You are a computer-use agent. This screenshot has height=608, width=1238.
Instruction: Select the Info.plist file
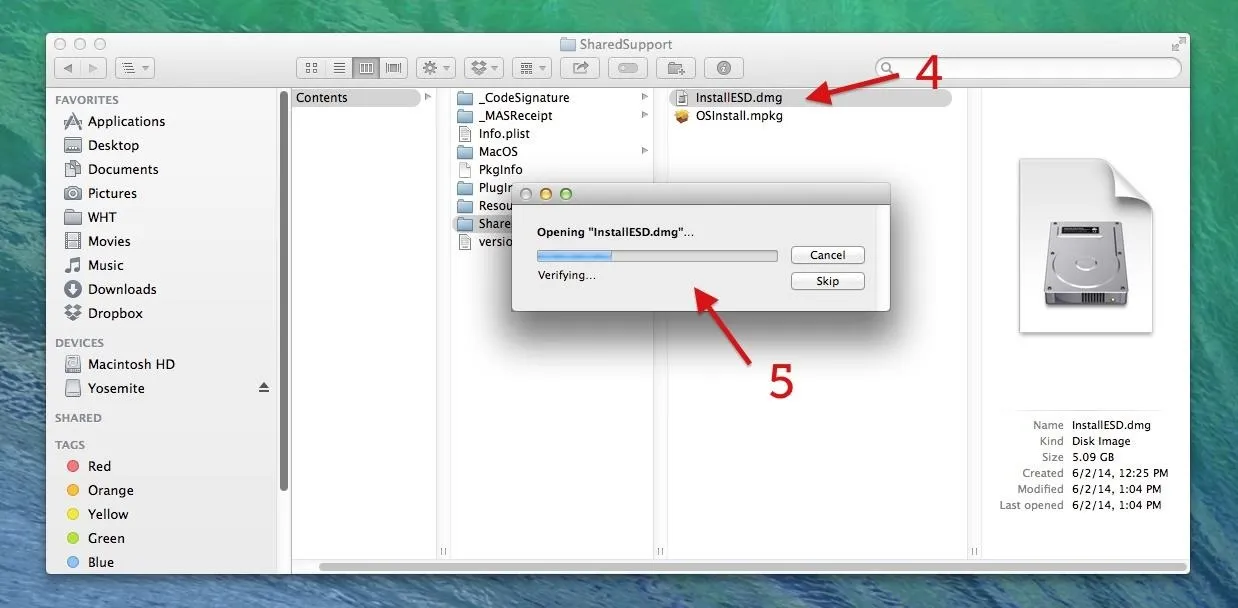504,134
